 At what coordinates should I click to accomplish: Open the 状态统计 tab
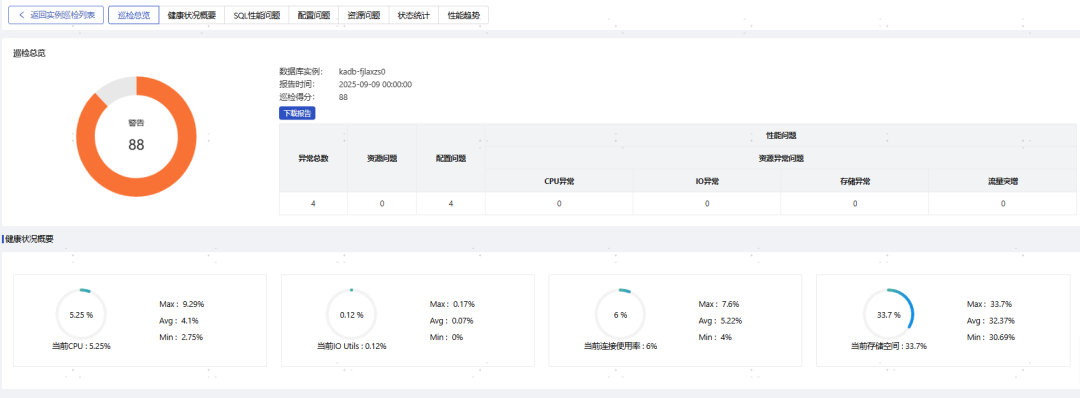click(x=414, y=15)
